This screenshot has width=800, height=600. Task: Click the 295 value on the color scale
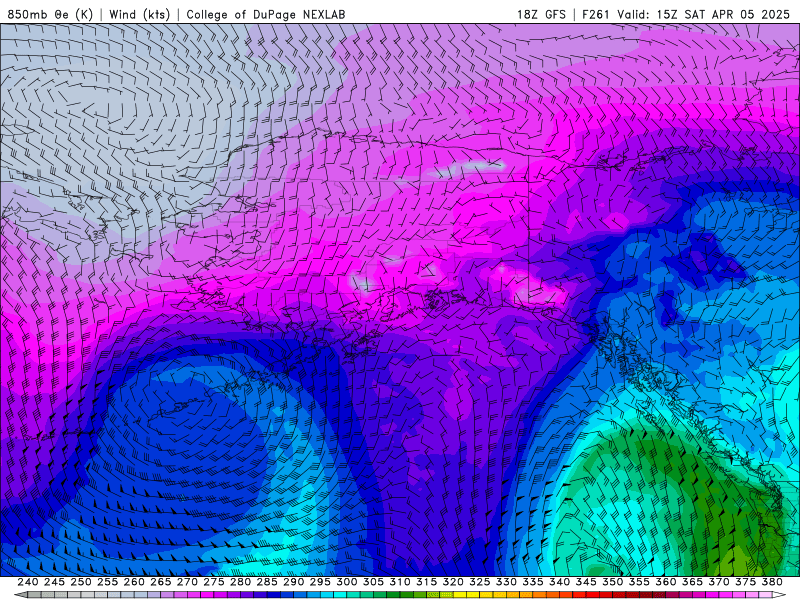[x=320, y=582]
